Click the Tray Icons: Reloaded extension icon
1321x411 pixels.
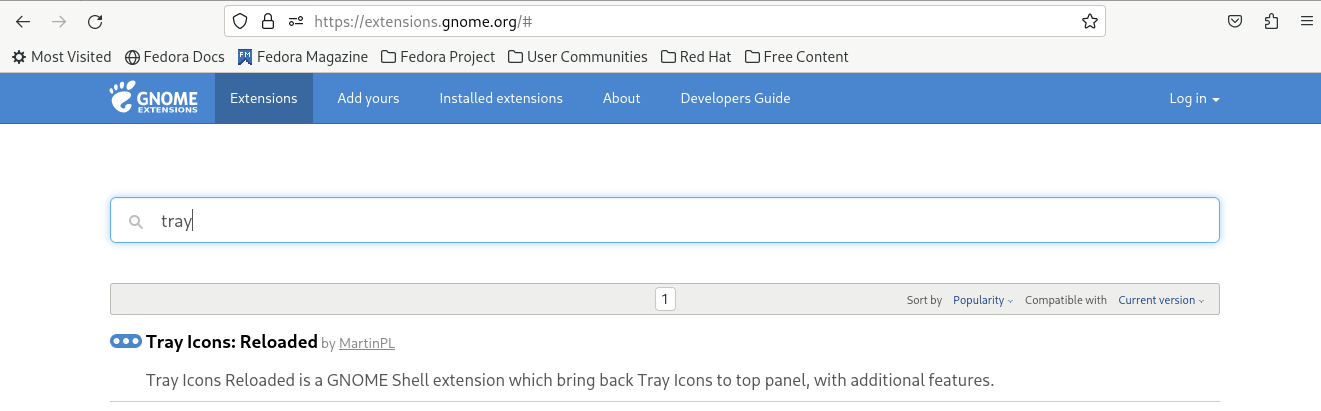[x=126, y=341]
